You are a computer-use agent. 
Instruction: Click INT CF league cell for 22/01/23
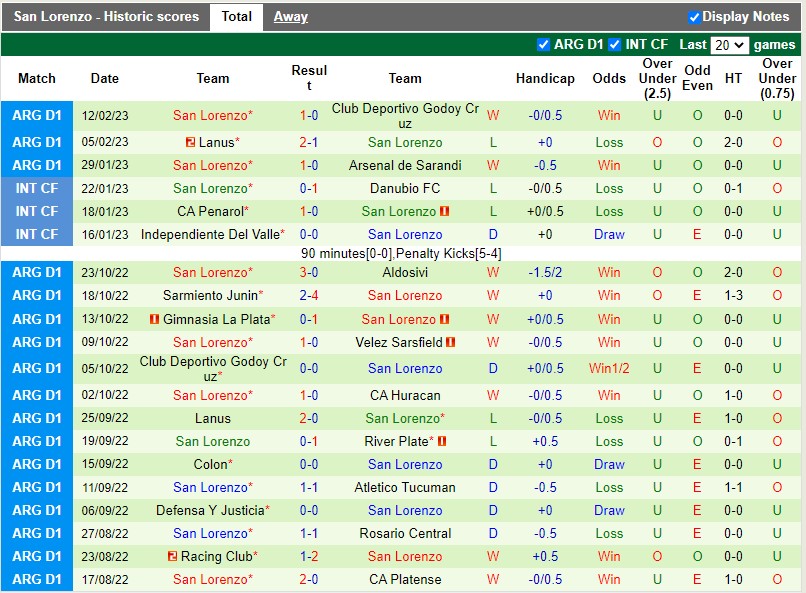pos(37,189)
